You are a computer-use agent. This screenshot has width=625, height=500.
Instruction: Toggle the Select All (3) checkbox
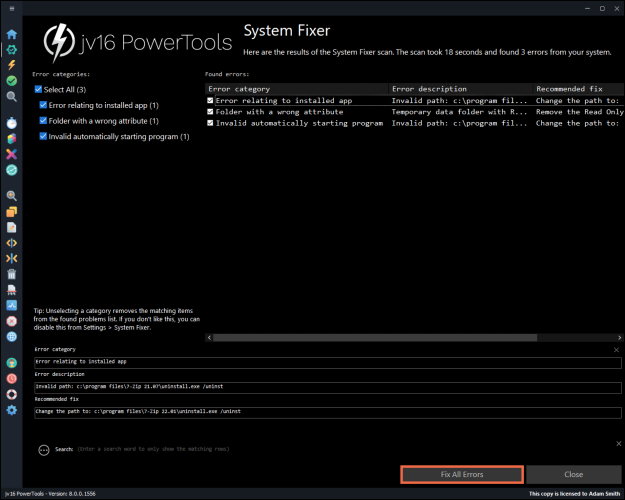point(38,89)
